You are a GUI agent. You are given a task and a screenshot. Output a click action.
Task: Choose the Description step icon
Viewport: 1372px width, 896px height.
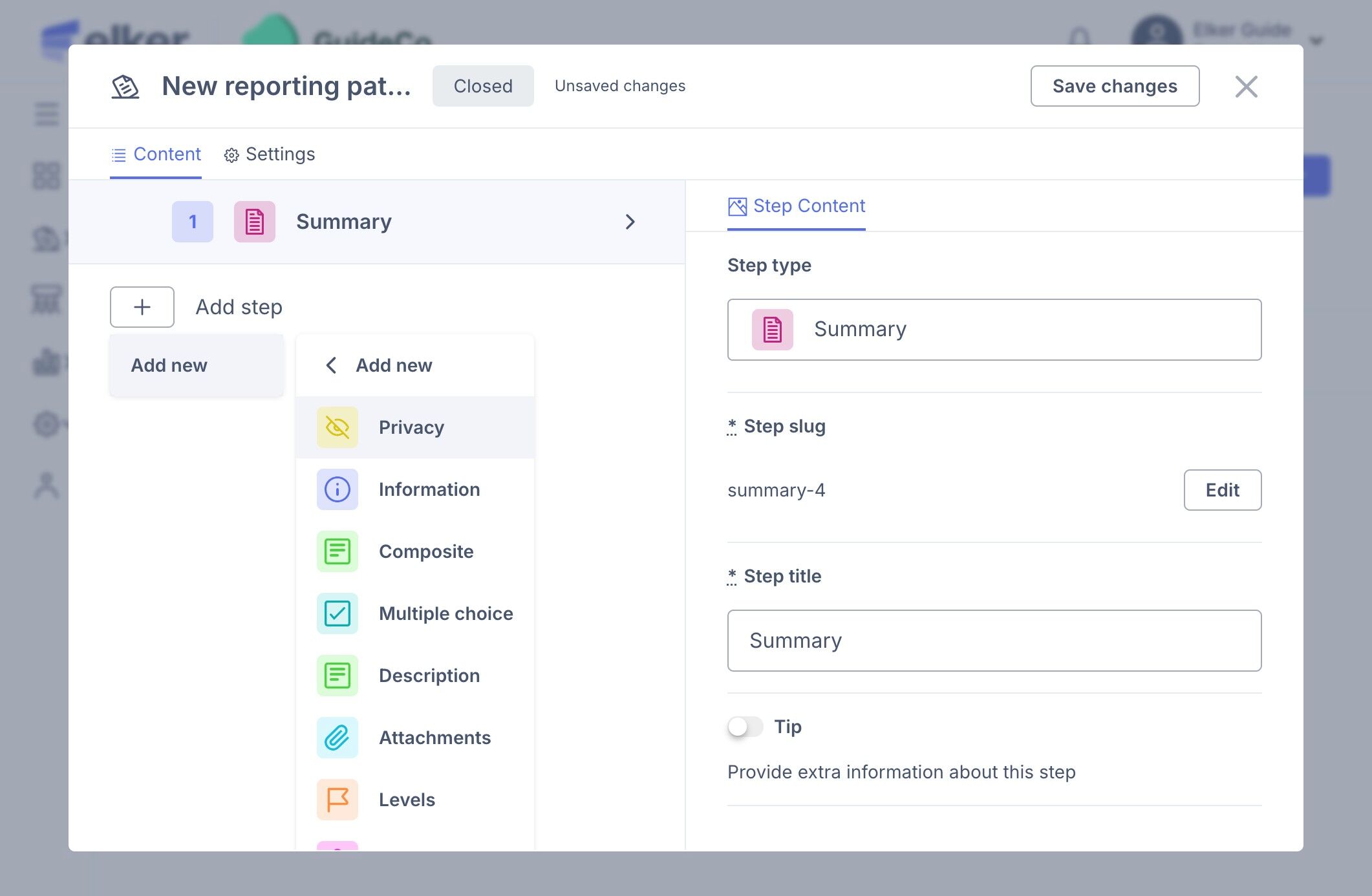tap(337, 676)
